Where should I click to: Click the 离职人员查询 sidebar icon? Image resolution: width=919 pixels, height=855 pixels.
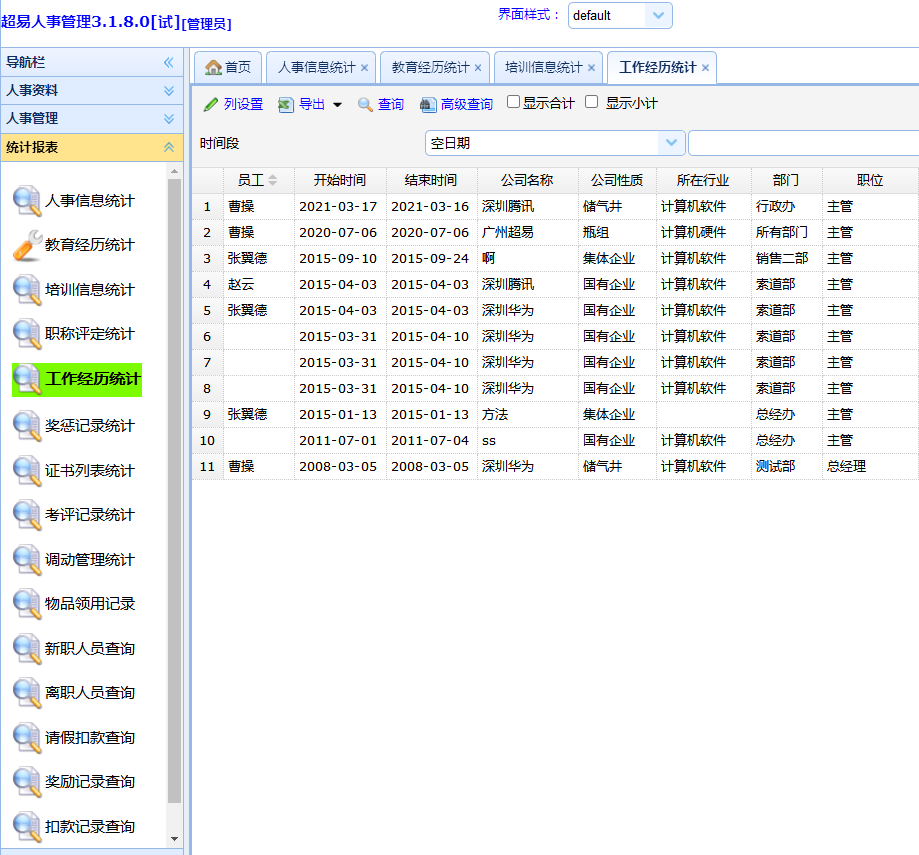click(x=27, y=693)
